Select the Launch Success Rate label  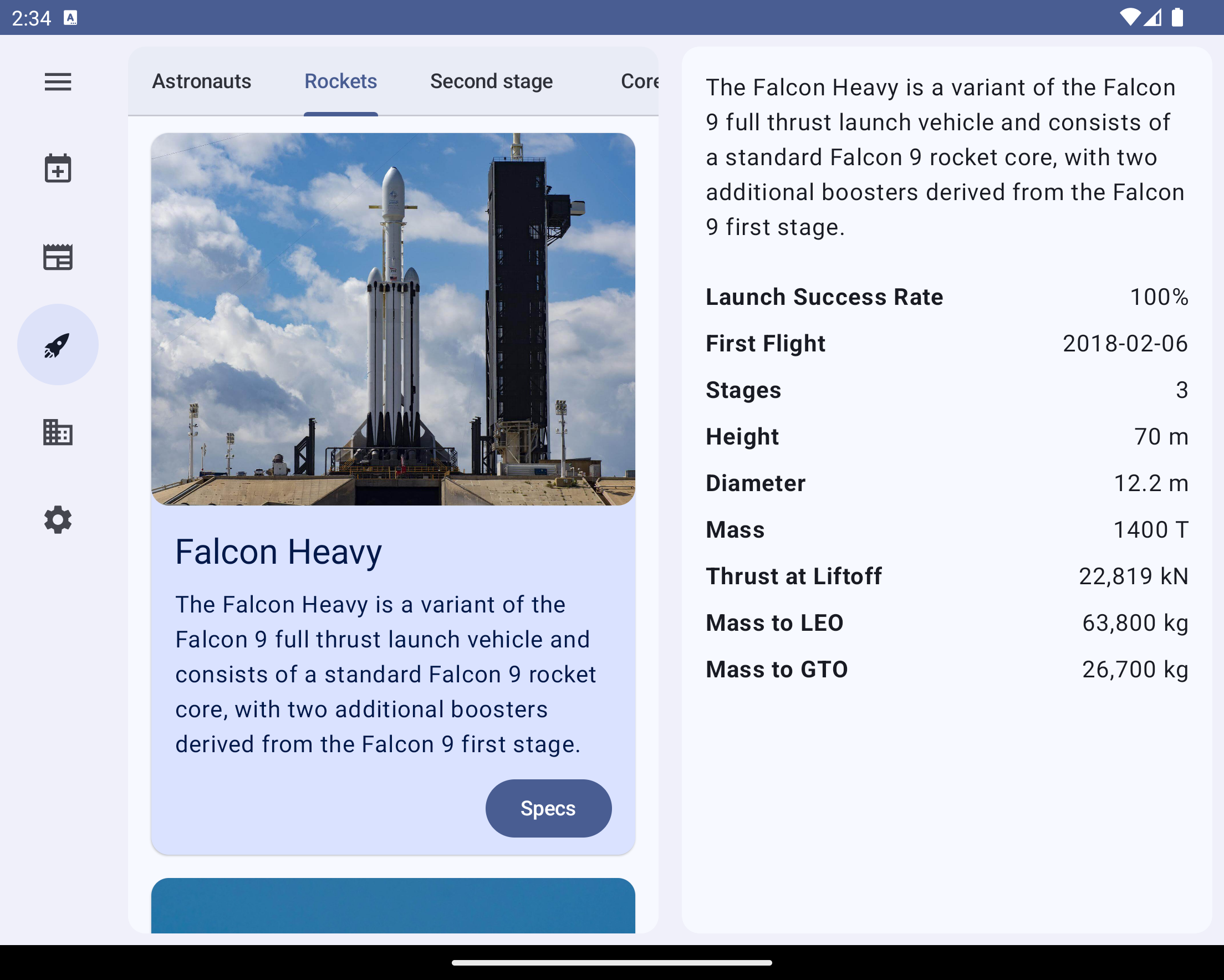pos(824,297)
